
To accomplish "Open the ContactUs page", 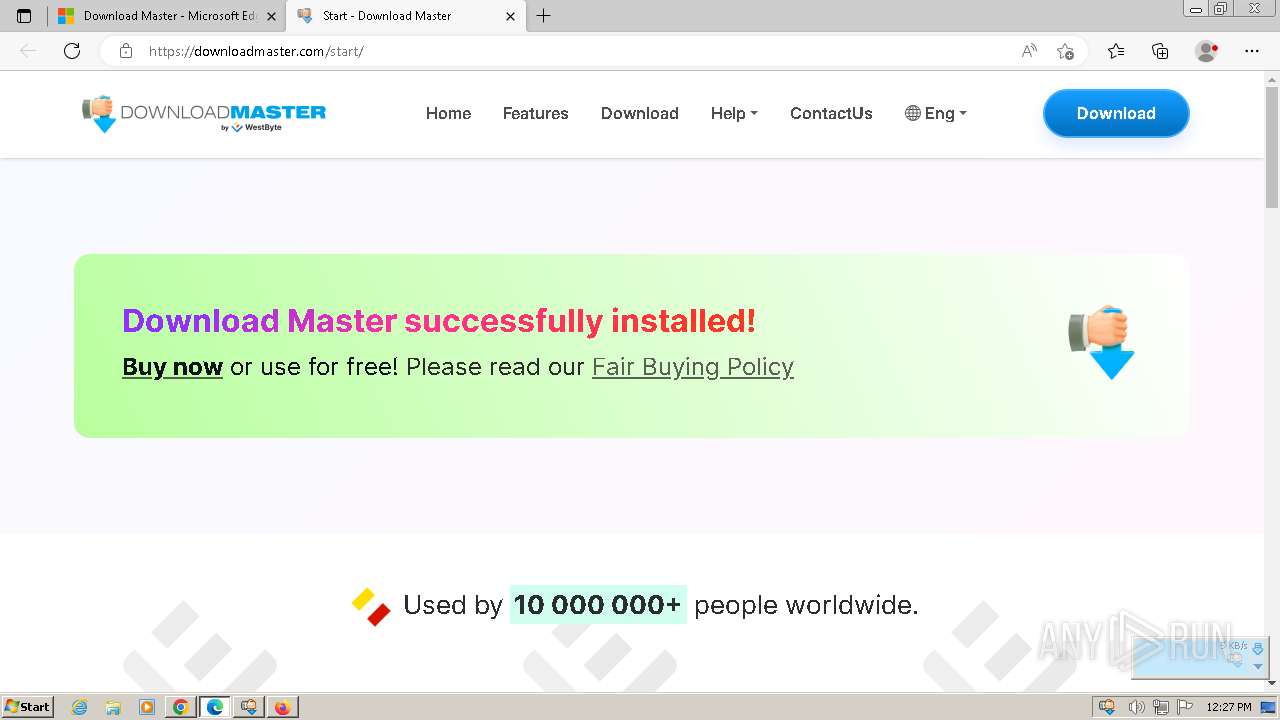I will (831, 114).
